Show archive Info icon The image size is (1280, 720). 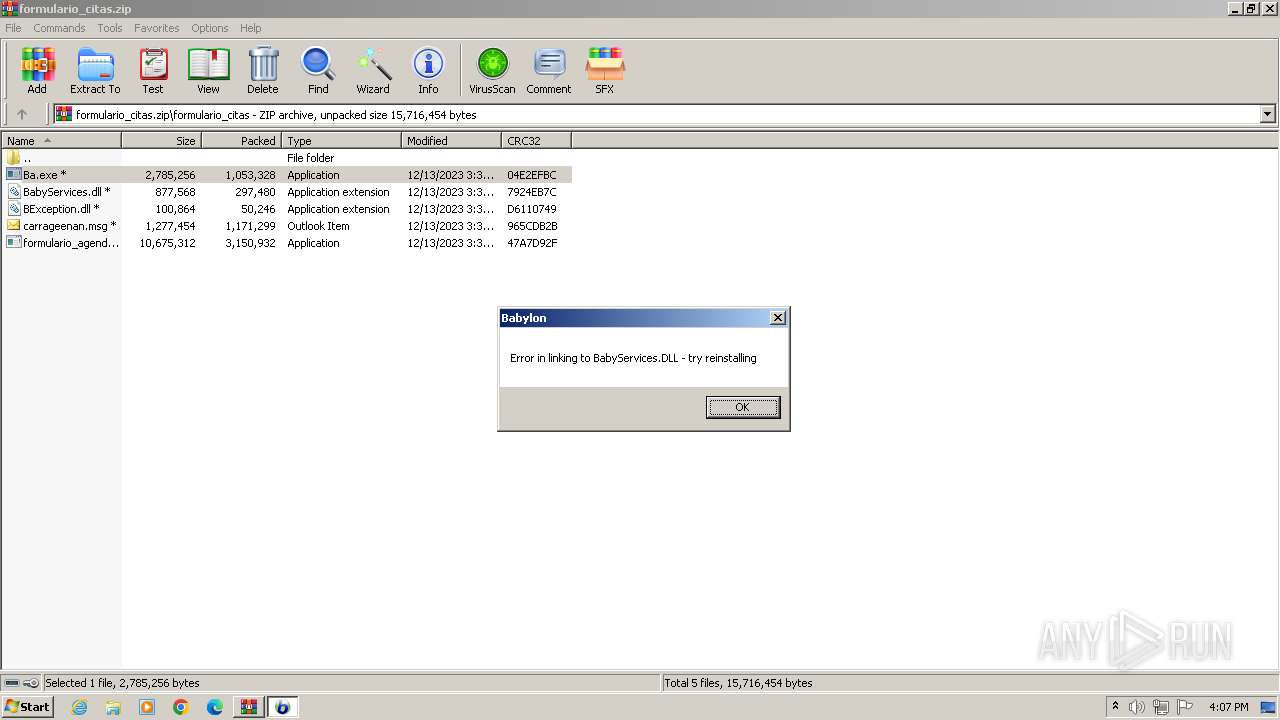tap(428, 70)
